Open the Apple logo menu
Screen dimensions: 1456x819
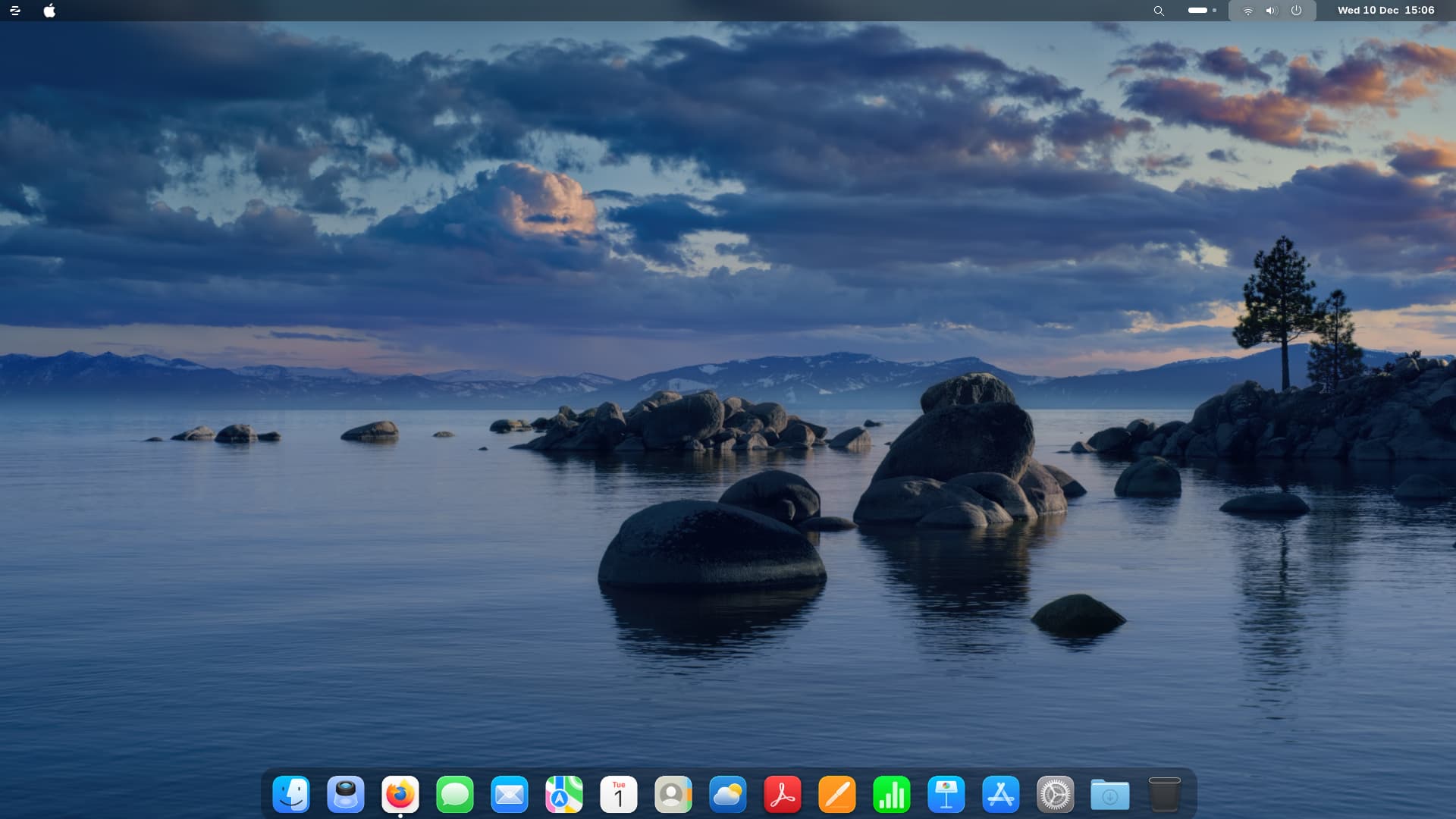click(49, 11)
